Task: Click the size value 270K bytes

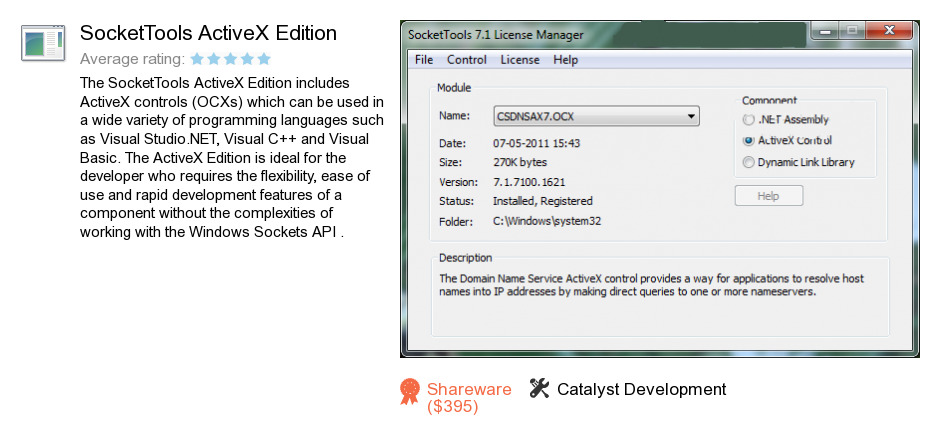Action: click(520, 162)
